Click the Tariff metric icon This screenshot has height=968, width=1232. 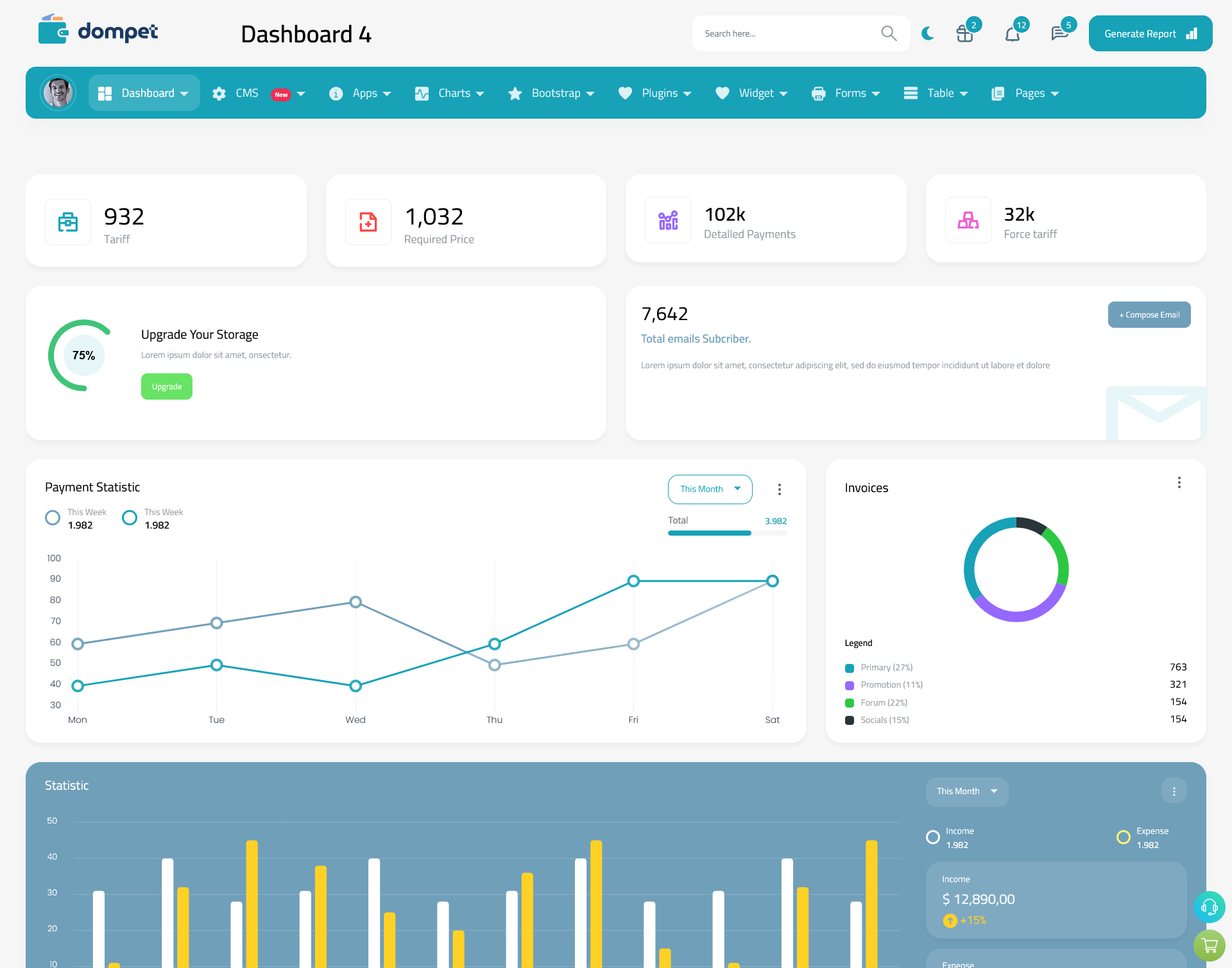click(67, 220)
